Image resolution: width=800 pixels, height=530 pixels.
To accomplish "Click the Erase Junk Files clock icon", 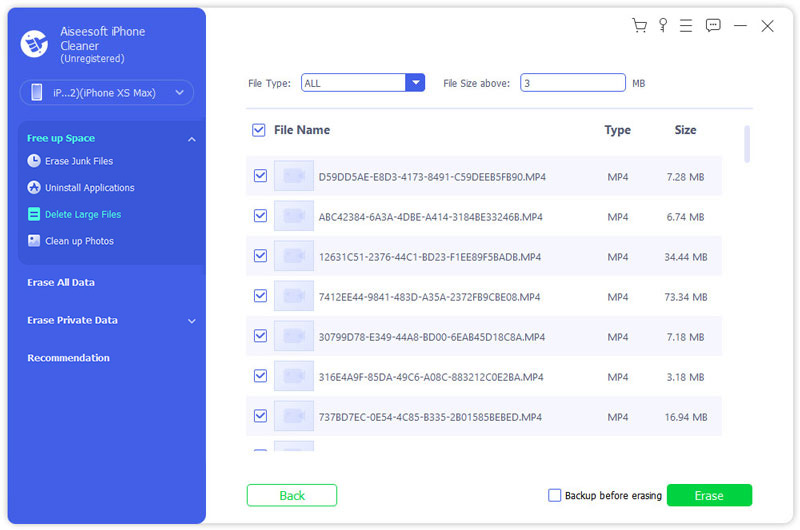I will tap(34, 161).
